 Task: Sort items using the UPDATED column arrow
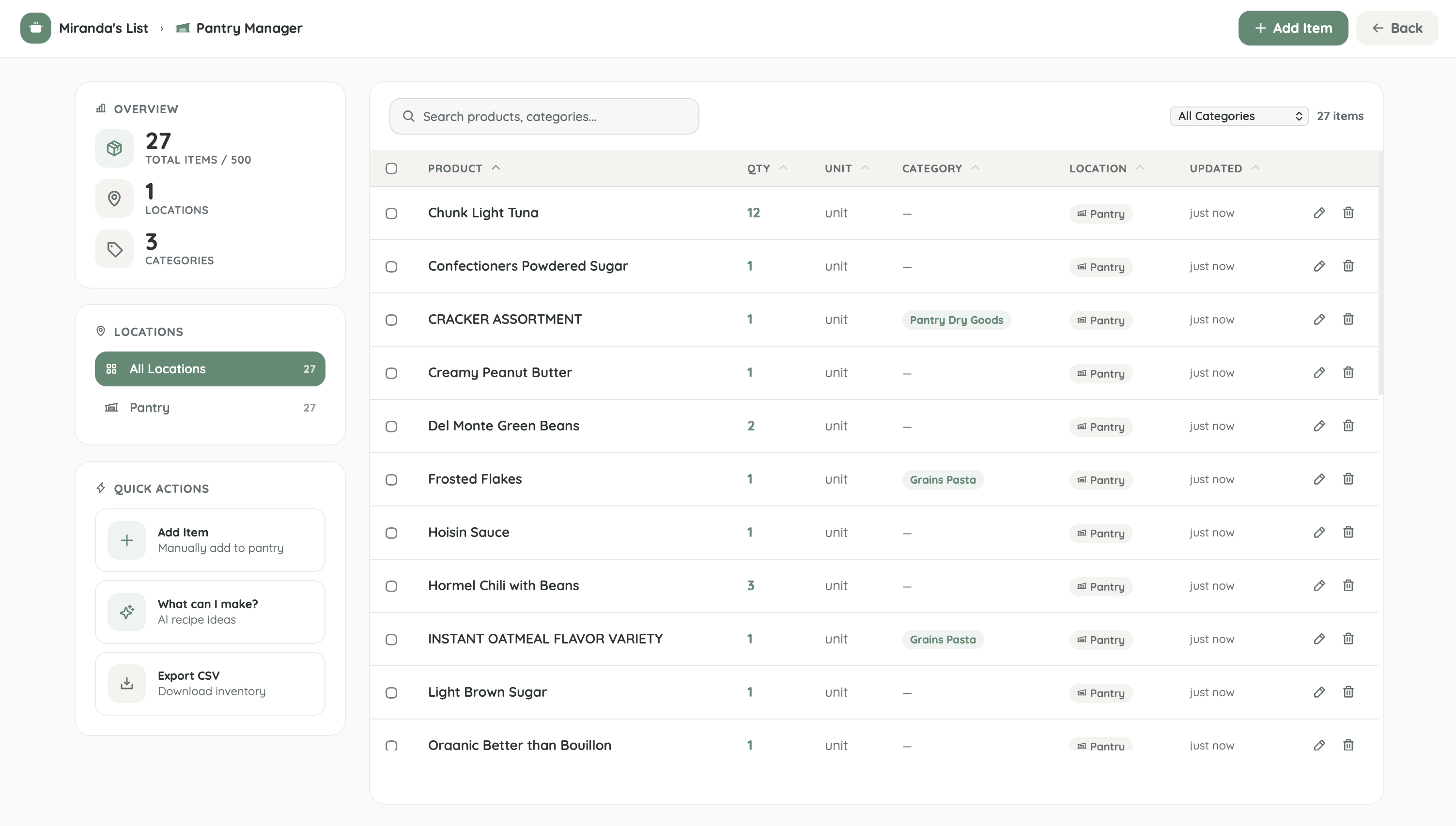1255,168
